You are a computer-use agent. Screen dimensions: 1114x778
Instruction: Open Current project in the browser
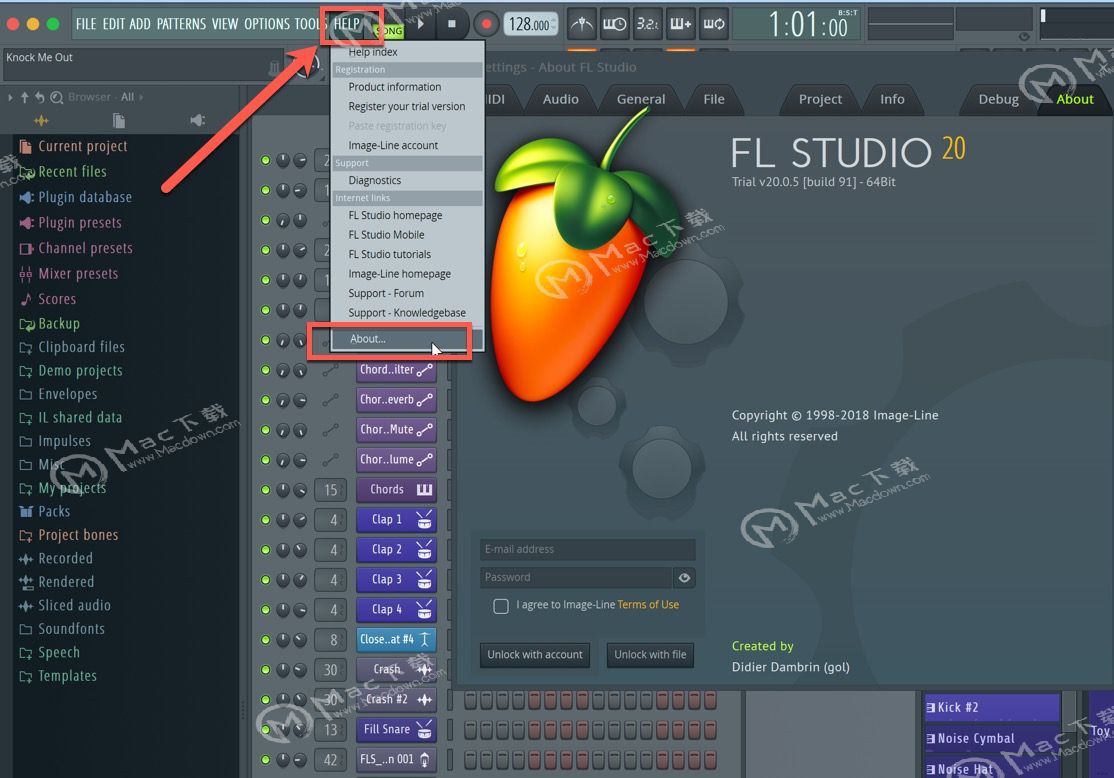pyautogui.click(x=74, y=146)
